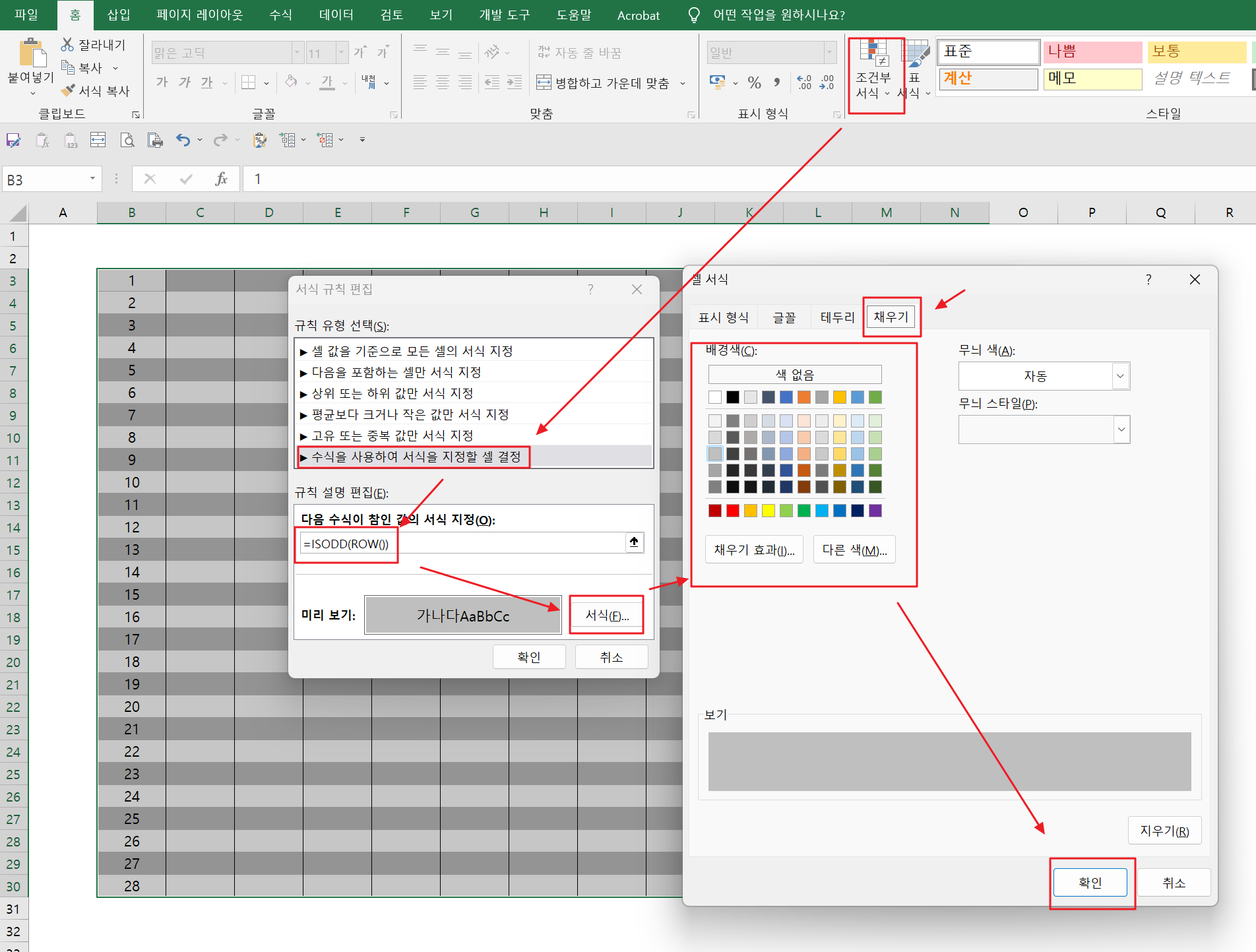Click the Fill Effects (채우기 효과) button
Image resolution: width=1256 pixels, height=952 pixels.
pos(755,550)
